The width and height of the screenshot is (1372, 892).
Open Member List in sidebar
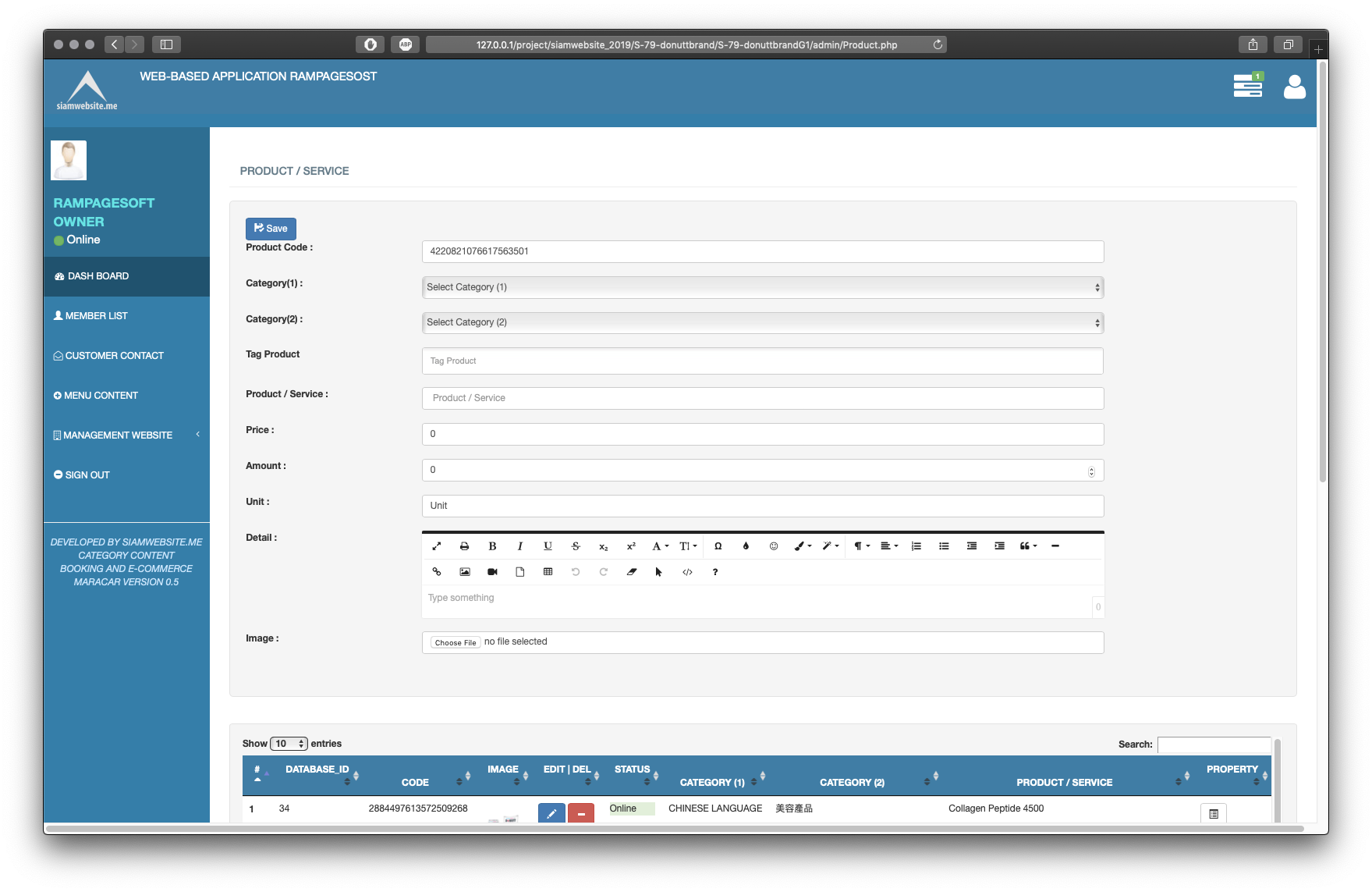pyautogui.click(x=96, y=316)
